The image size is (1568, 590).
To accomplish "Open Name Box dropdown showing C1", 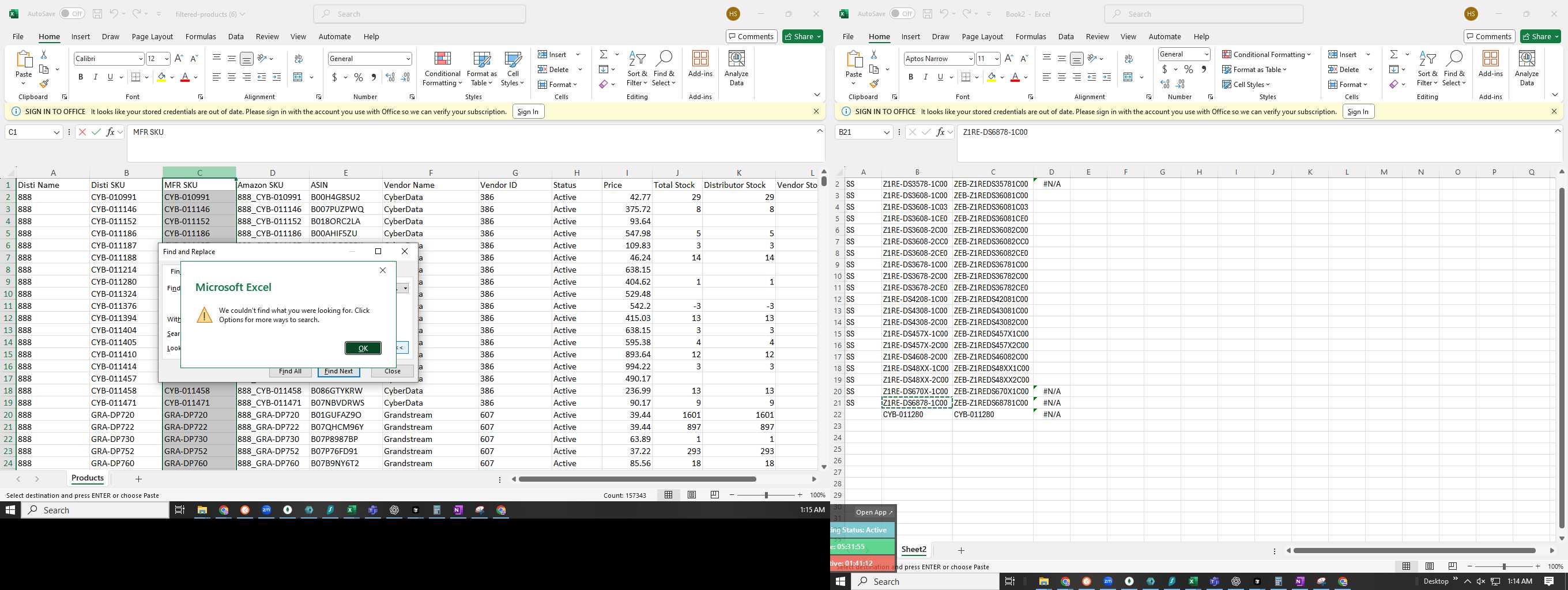I will (x=56, y=132).
